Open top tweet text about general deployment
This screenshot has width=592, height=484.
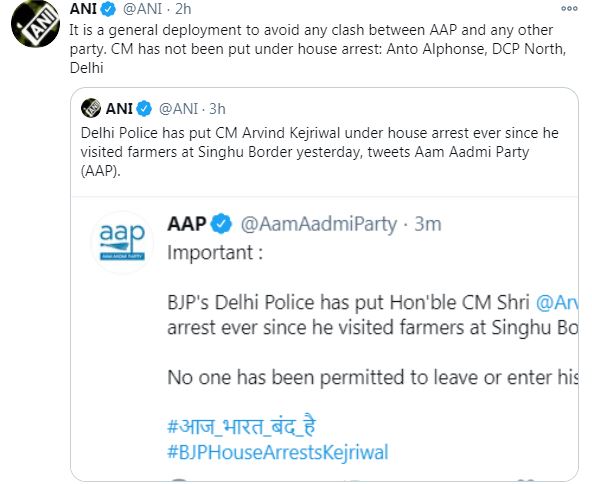point(318,49)
